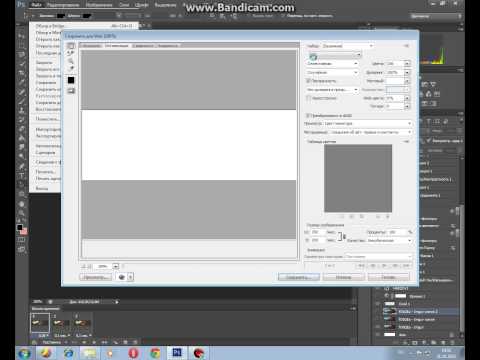Select the Lasso tool in Photoshop toolbar
Image resolution: width=480 pixels, height=360 pixels.
(22, 53)
